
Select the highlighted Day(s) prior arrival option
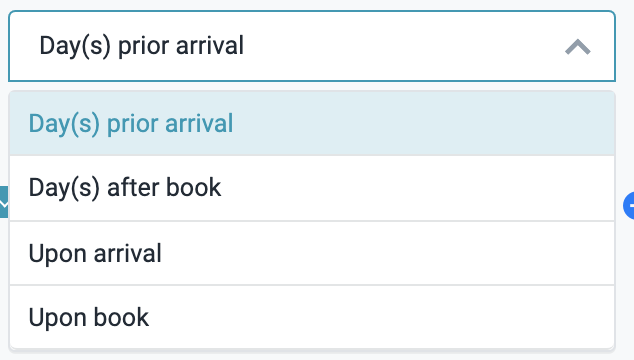point(312,123)
